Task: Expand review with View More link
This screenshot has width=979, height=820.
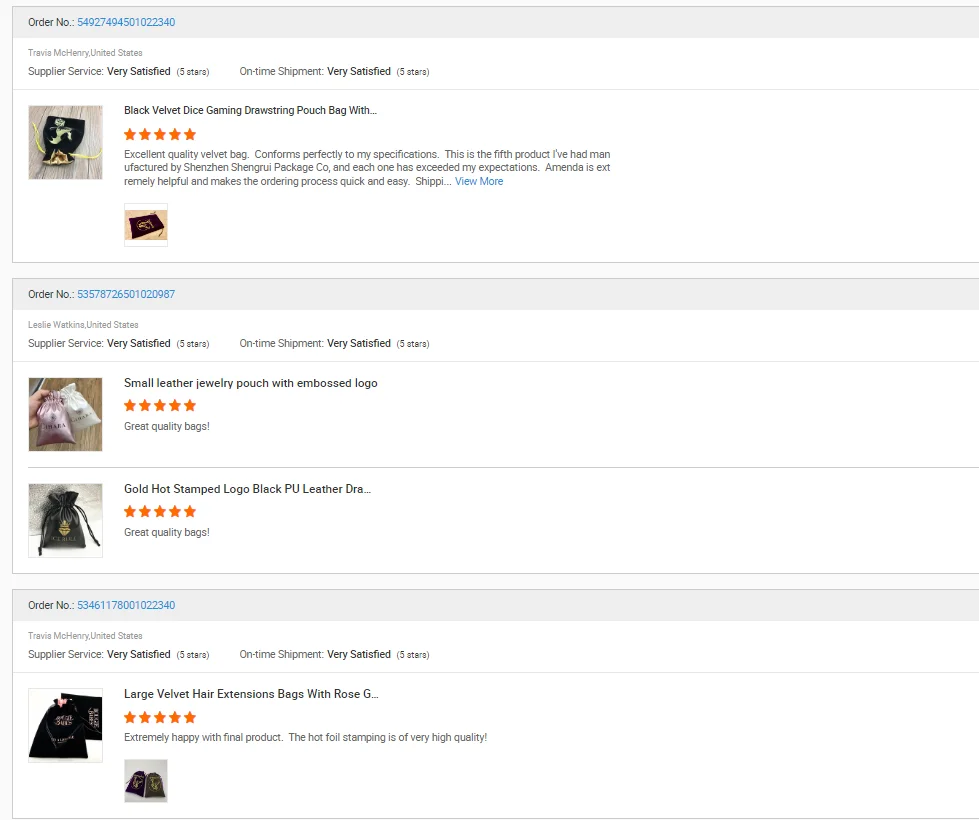Action: click(479, 182)
